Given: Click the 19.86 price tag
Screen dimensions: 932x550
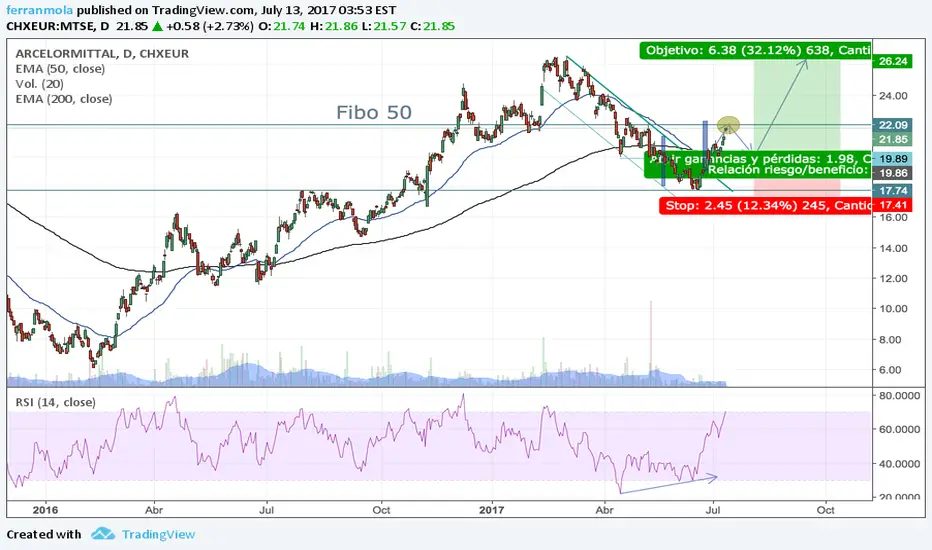Looking at the screenshot, I should coord(892,173).
